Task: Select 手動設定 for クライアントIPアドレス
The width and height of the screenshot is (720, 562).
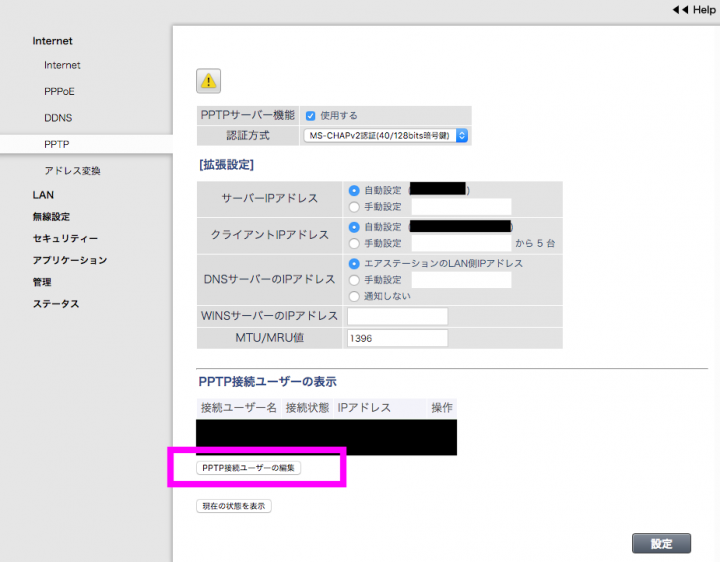Action: click(x=354, y=243)
